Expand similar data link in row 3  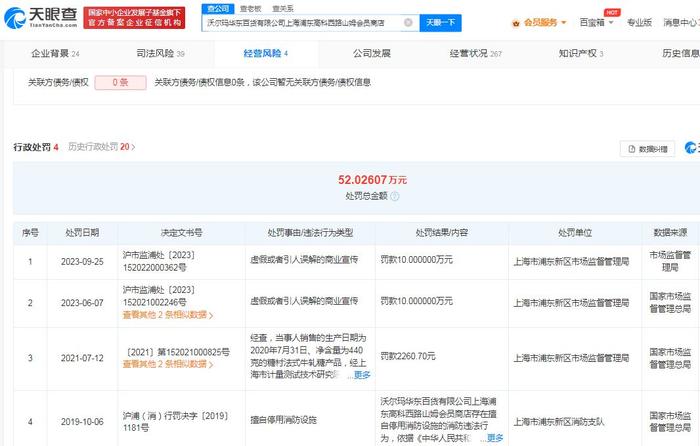[168, 364]
